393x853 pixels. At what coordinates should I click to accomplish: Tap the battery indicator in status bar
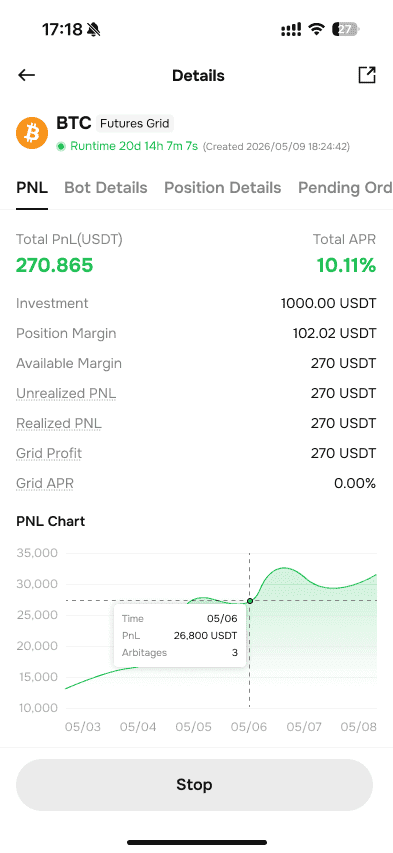[346, 29]
